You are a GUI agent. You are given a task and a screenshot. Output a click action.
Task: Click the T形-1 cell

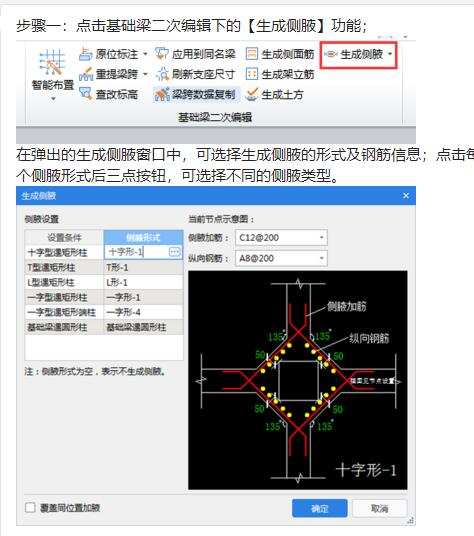[143, 267]
